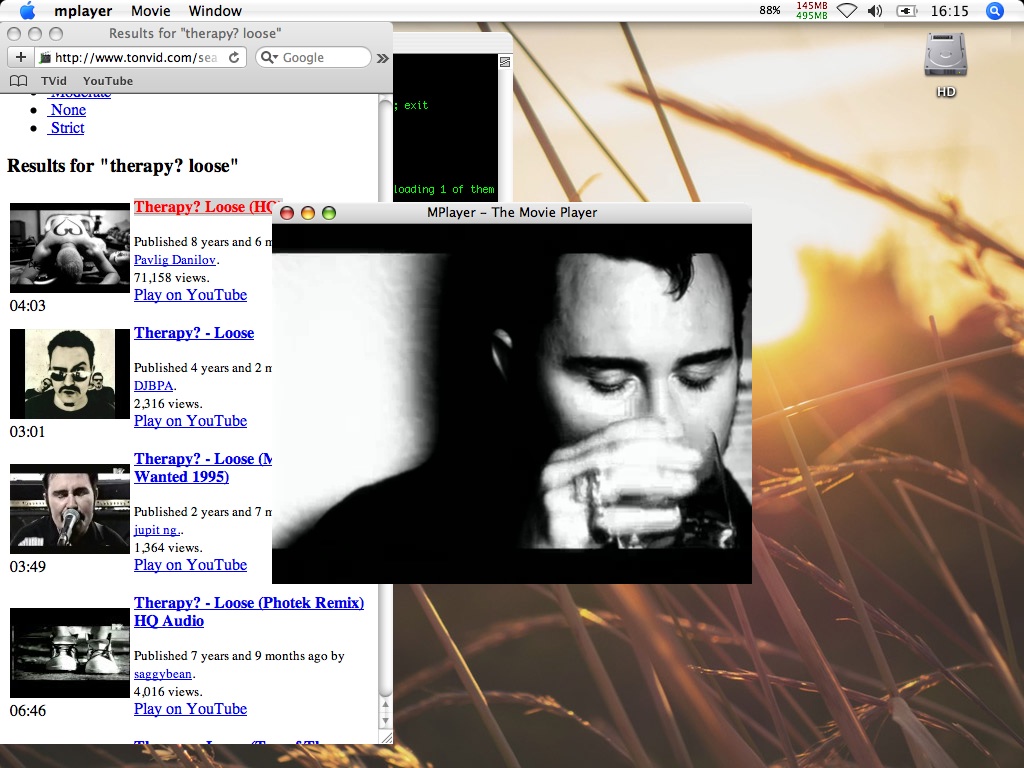Click thumbnail of 06:46 video
The height and width of the screenshot is (768, 1024).
(x=70, y=653)
